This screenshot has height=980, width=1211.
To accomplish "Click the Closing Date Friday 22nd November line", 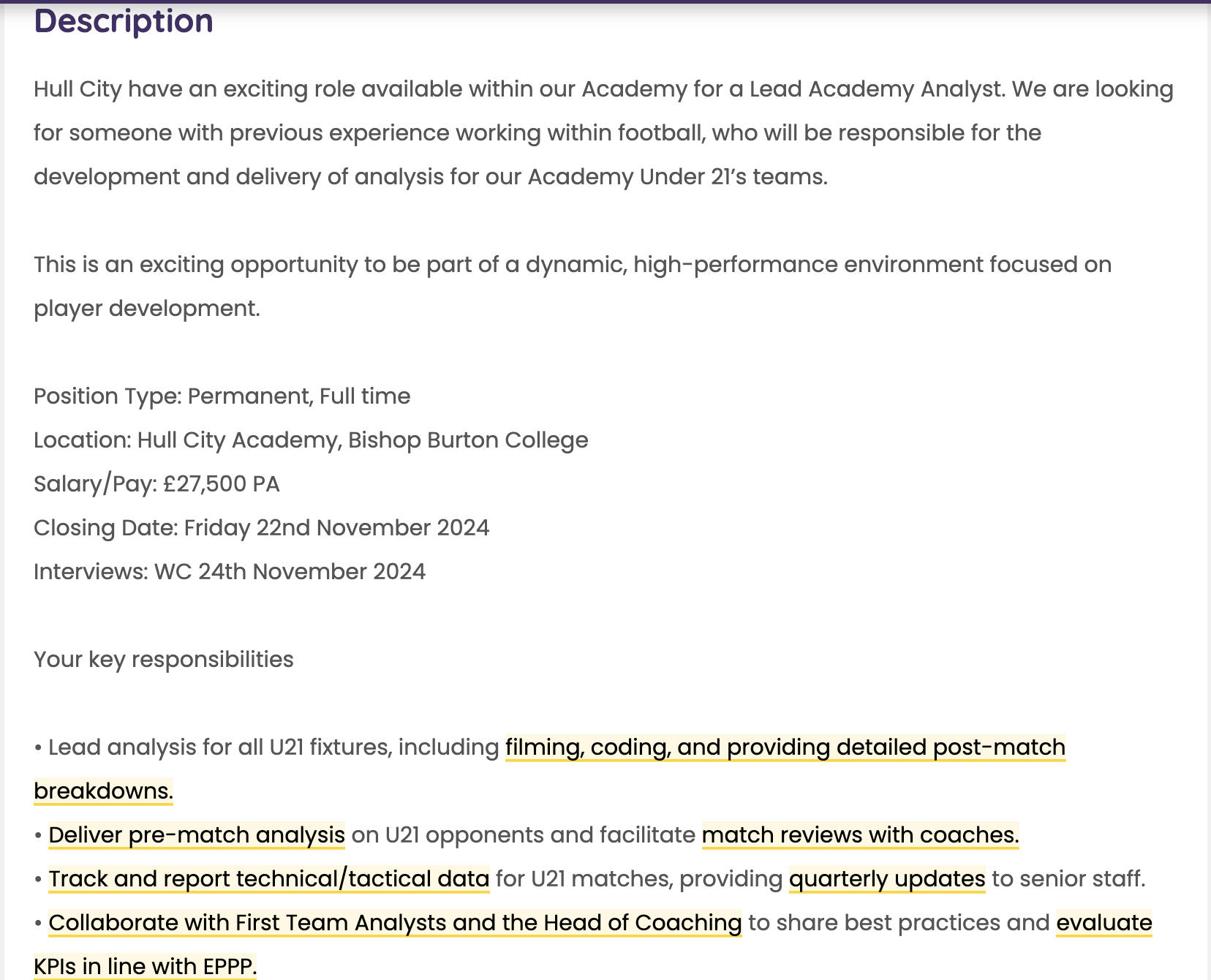I will [x=261, y=528].
